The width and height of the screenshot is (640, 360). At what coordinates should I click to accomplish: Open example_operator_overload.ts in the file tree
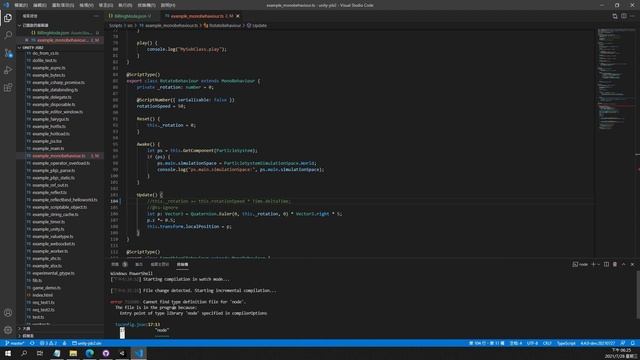click(x=61, y=163)
